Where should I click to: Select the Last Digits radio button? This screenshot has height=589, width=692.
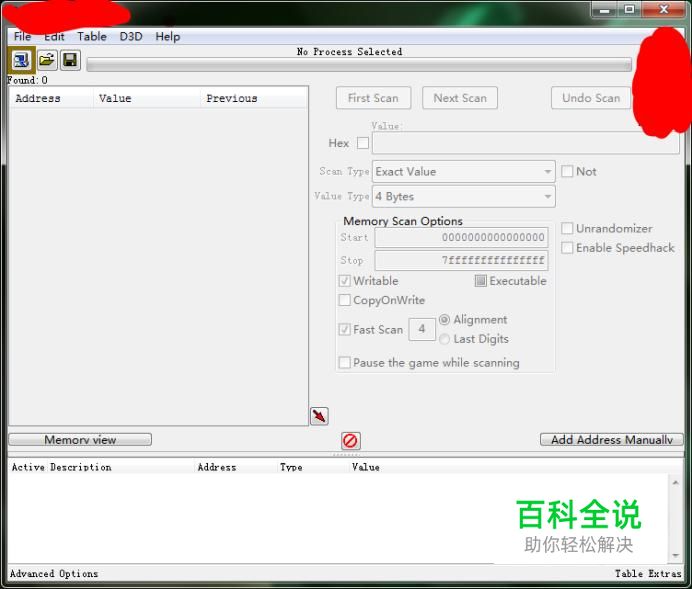[444, 339]
